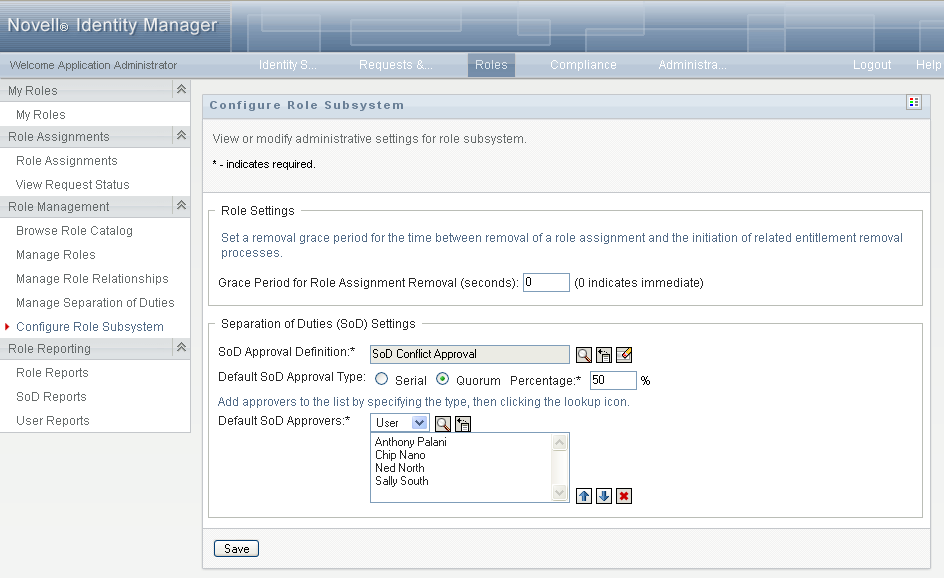Click the Grace Period seconds input field
This screenshot has height=578, width=944.
pyautogui.click(x=546, y=283)
